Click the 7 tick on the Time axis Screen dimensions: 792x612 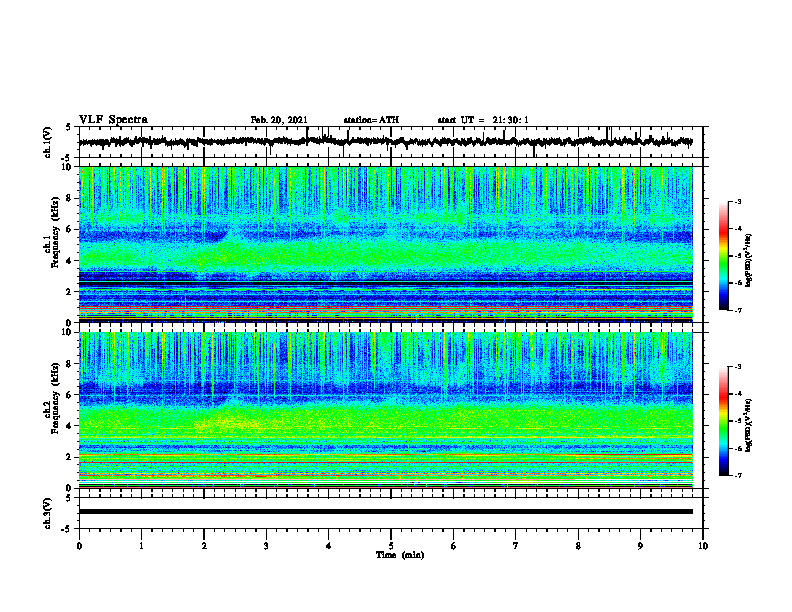516,546
